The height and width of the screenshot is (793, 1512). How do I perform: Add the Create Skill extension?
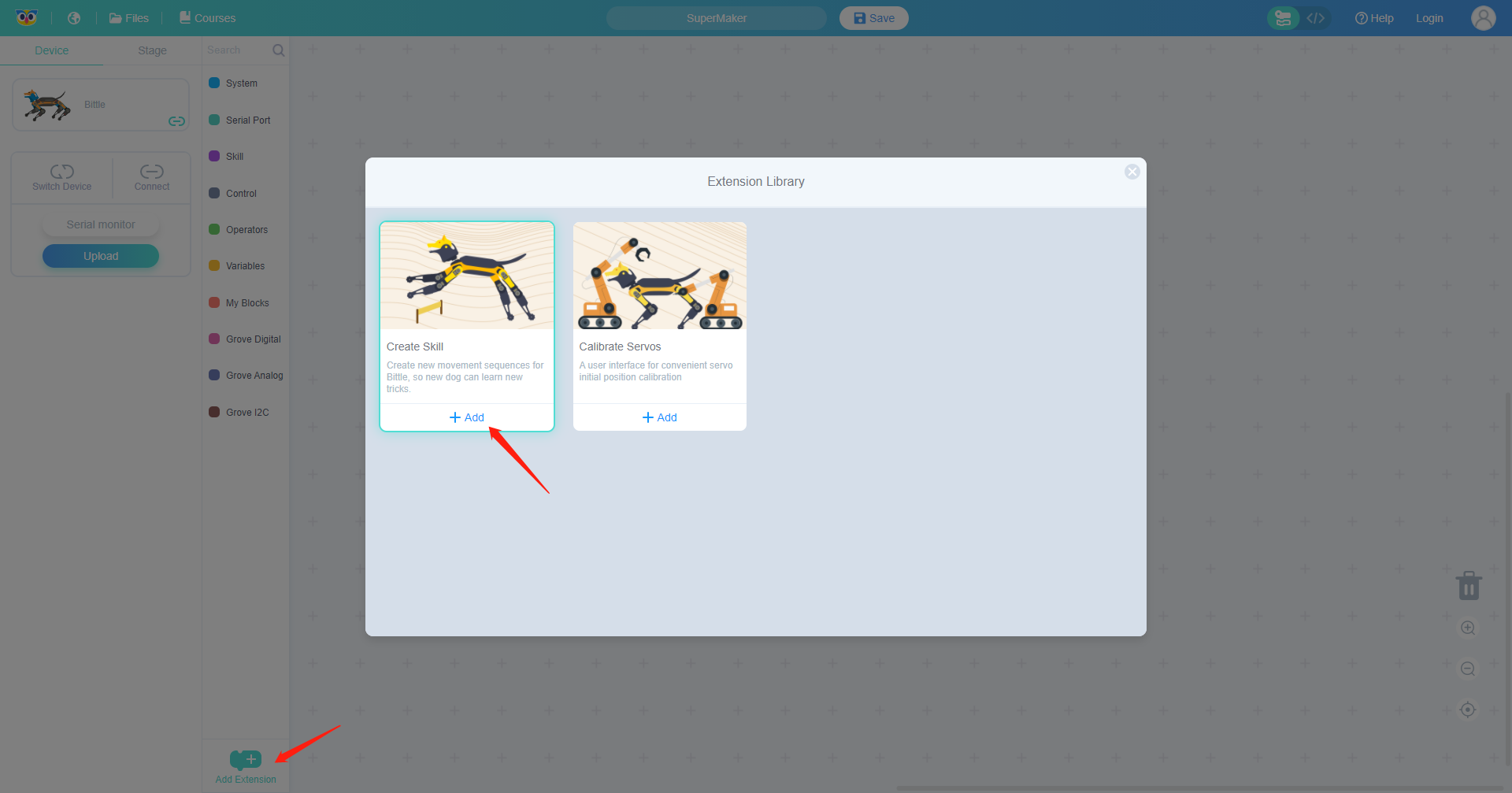pyautogui.click(x=467, y=417)
